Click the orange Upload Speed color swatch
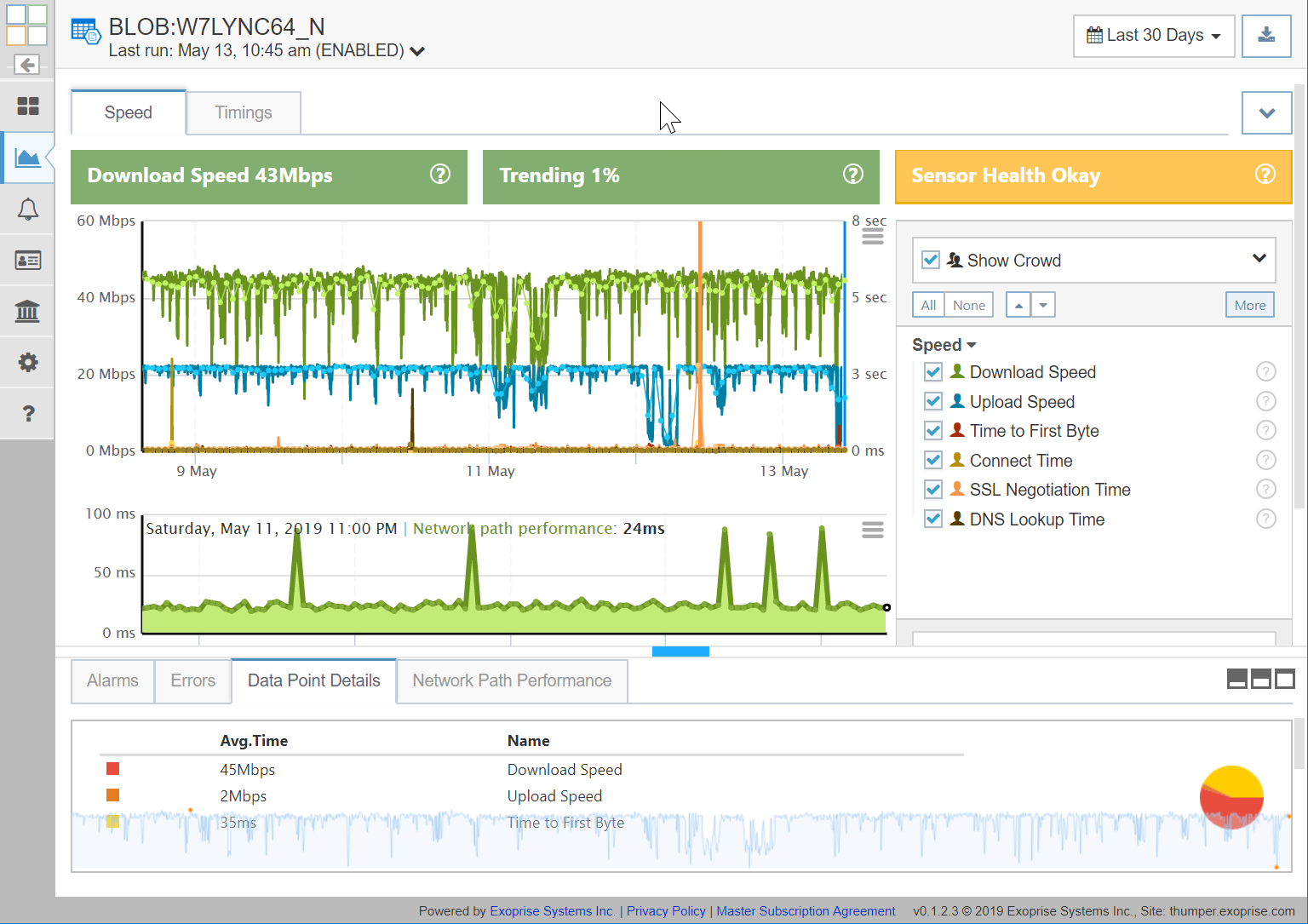Image resolution: width=1308 pixels, height=924 pixels. [x=112, y=795]
